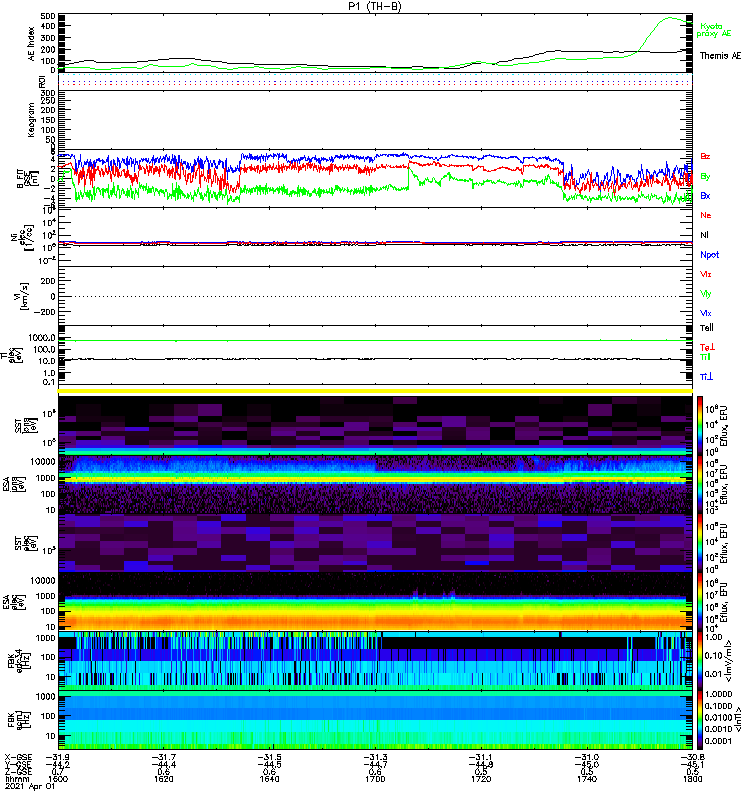The image size is (750, 800).
Task: Click the 1620 time axis label
Action: [x=163, y=779]
